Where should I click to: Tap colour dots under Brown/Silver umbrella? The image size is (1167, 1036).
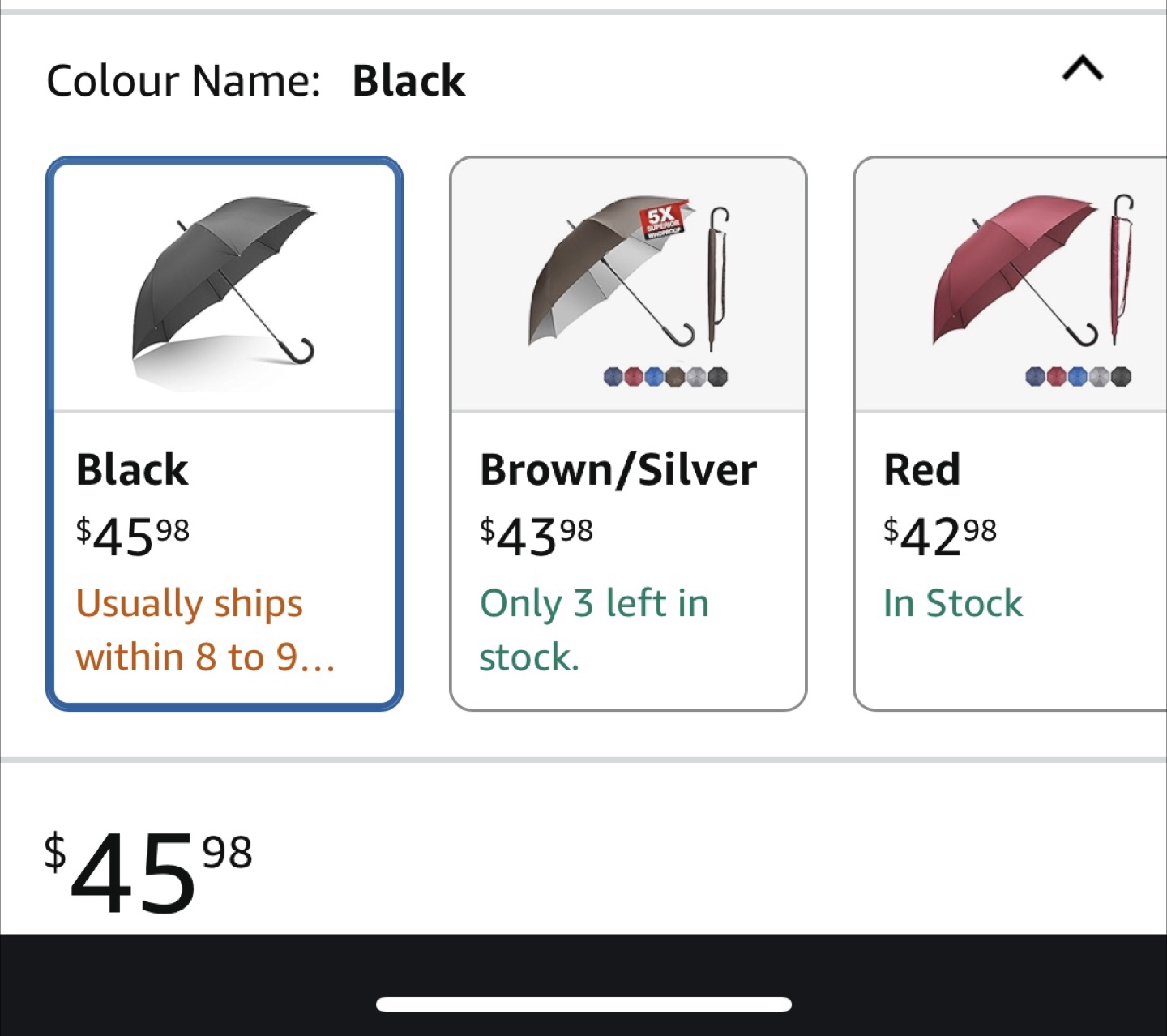tap(665, 376)
